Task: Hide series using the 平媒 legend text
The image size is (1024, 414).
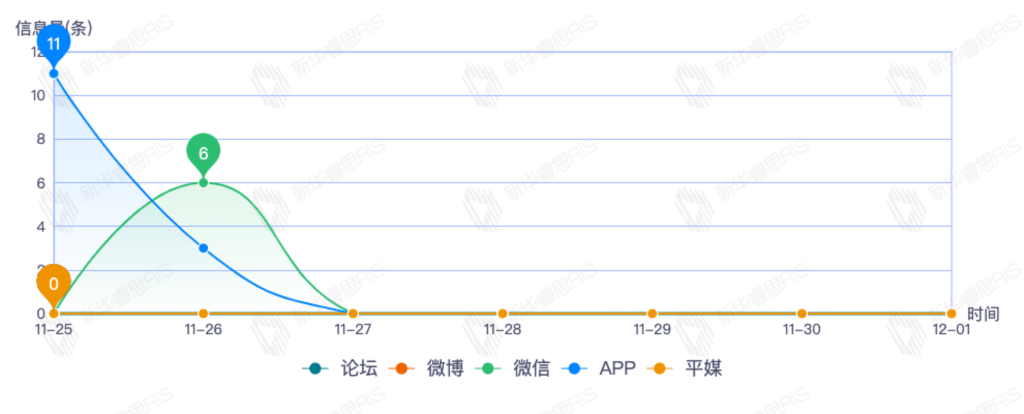Action: click(703, 368)
